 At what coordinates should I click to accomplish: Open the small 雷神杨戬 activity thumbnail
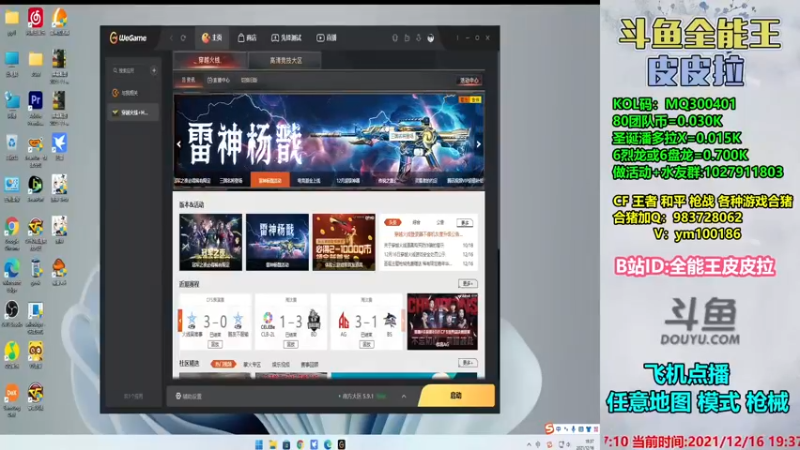(277, 242)
